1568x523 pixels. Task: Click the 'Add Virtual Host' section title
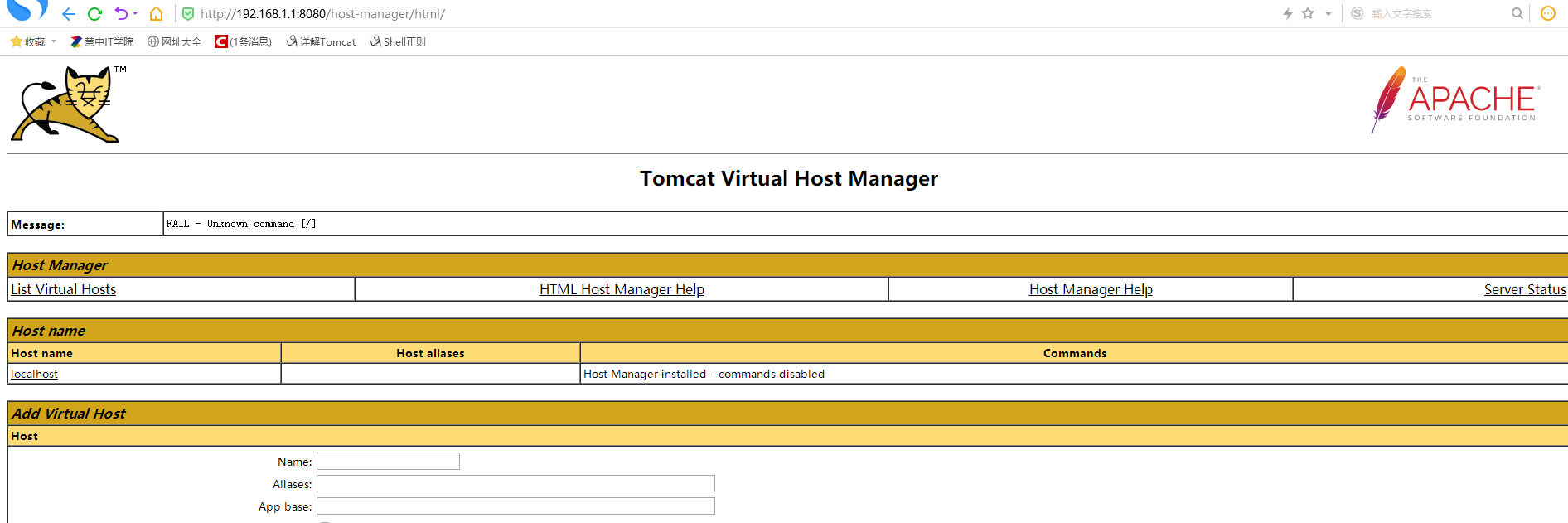(x=69, y=414)
